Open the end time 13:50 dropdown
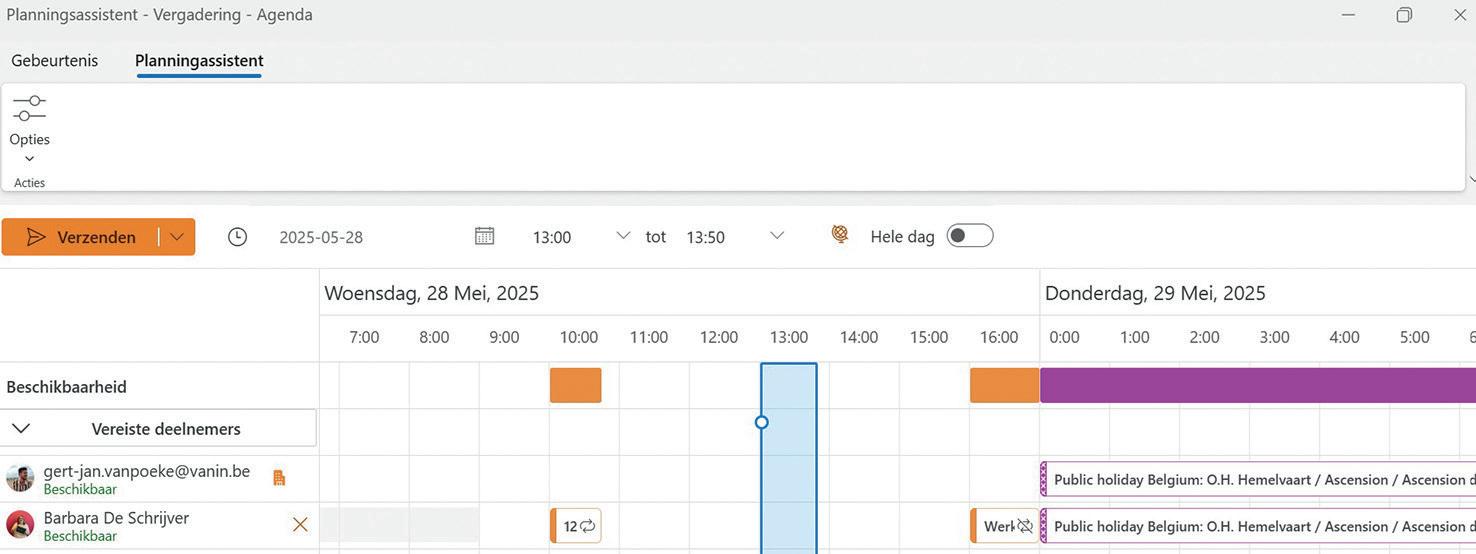 click(776, 236)
